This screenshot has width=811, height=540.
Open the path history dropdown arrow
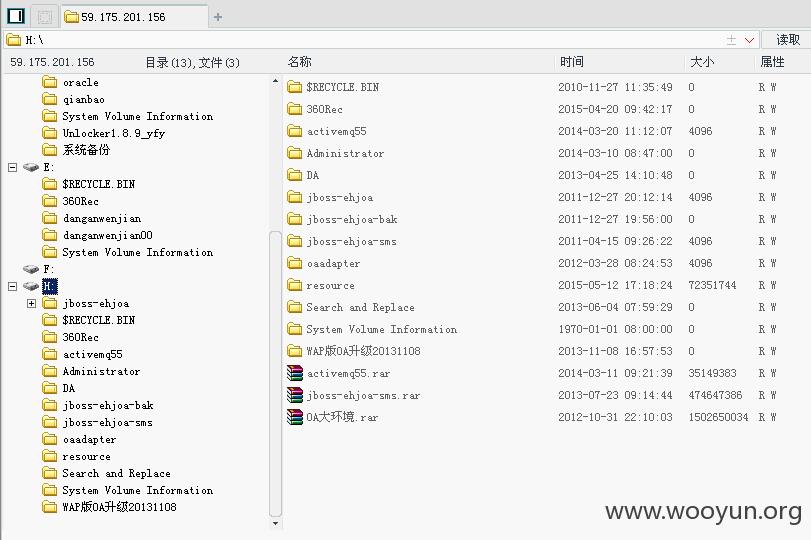pos(749,40)
